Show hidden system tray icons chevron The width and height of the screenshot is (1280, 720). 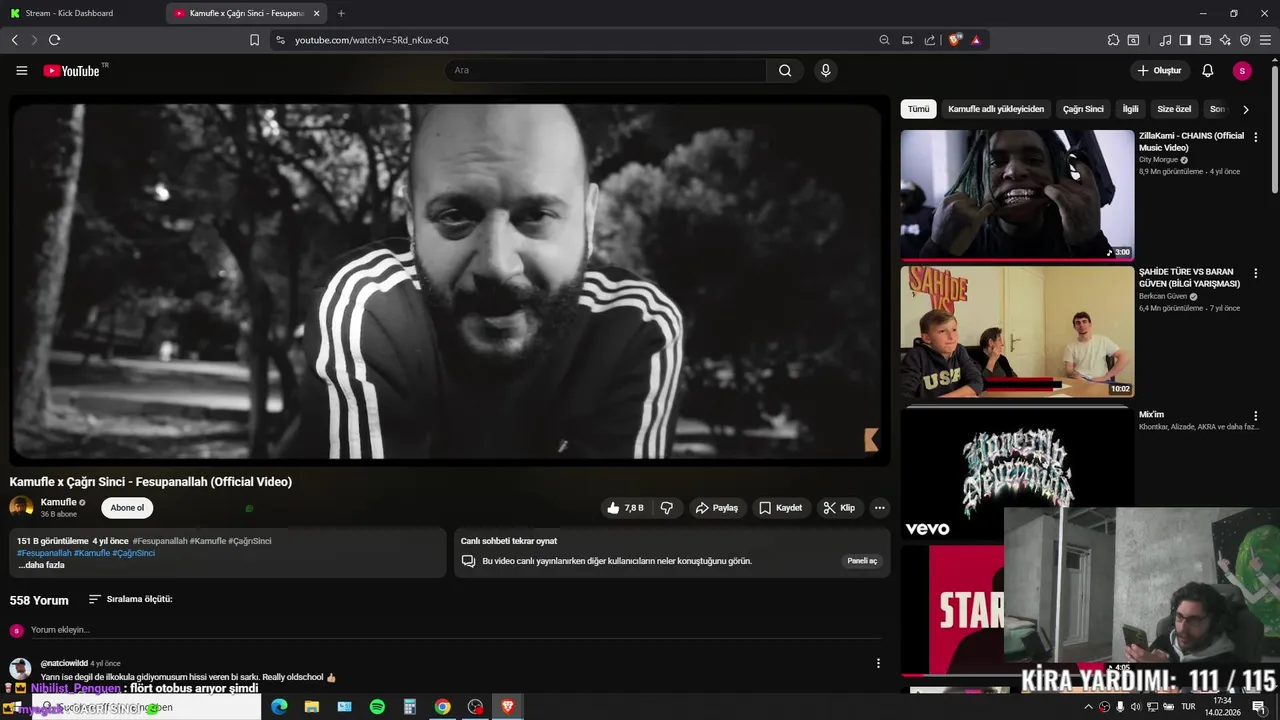[x=1088, y=707]
